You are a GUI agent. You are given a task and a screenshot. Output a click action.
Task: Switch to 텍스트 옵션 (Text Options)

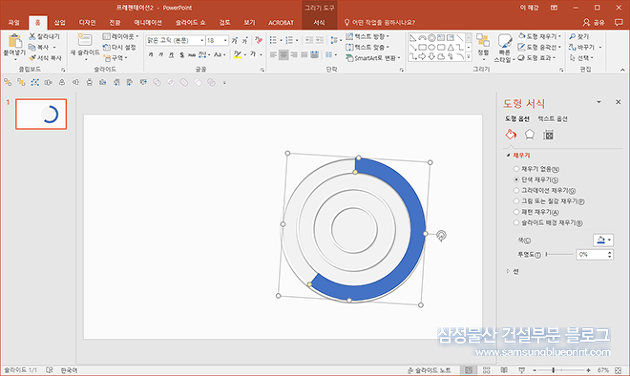(552, 119)
